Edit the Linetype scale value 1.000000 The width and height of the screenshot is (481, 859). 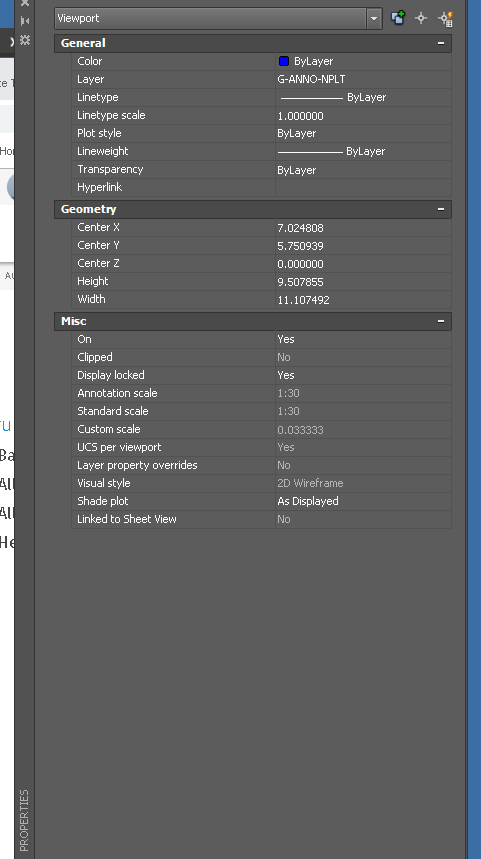point(300,116)
